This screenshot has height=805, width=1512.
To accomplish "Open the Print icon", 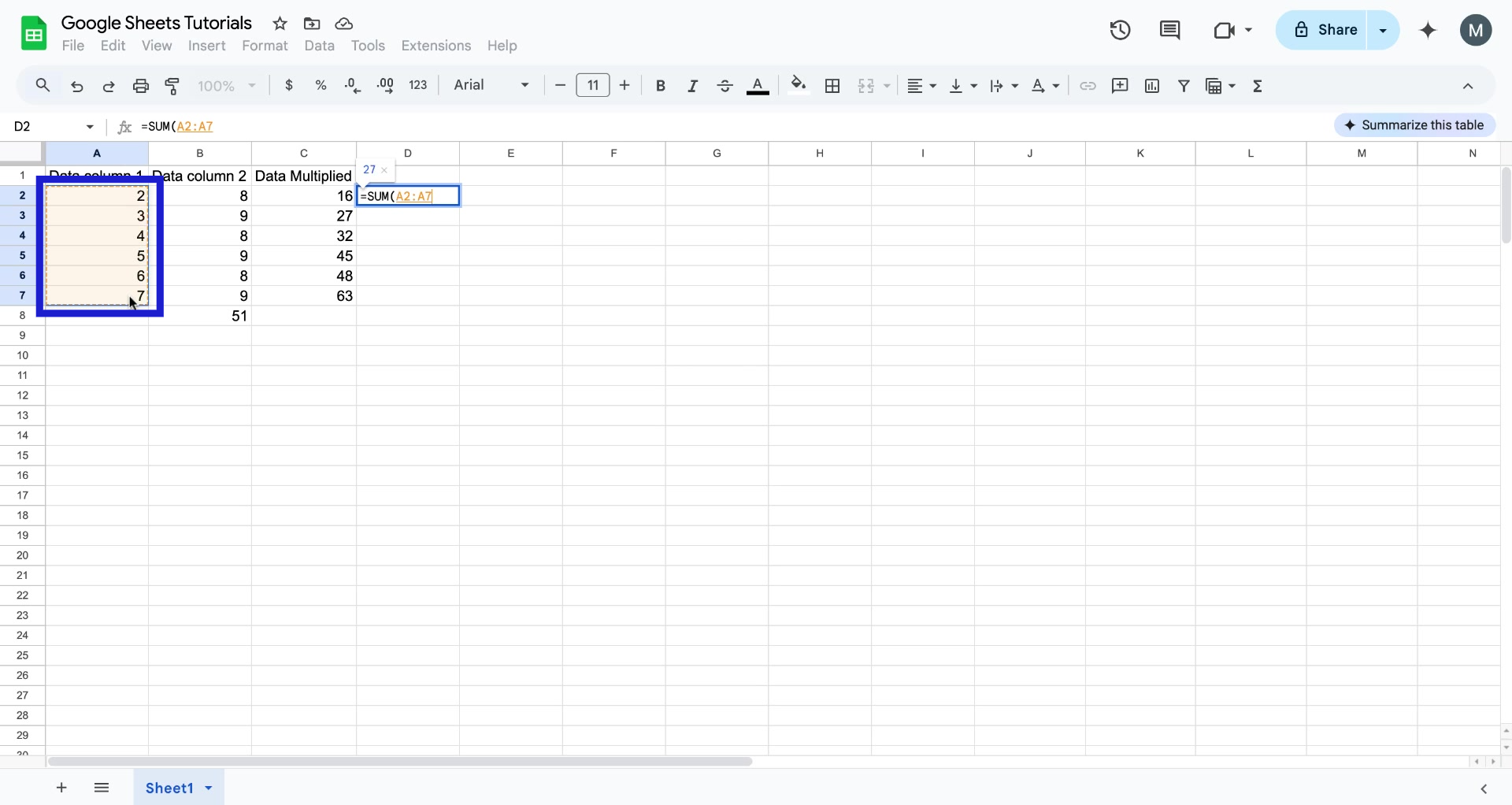I will (x=140, y=86).
